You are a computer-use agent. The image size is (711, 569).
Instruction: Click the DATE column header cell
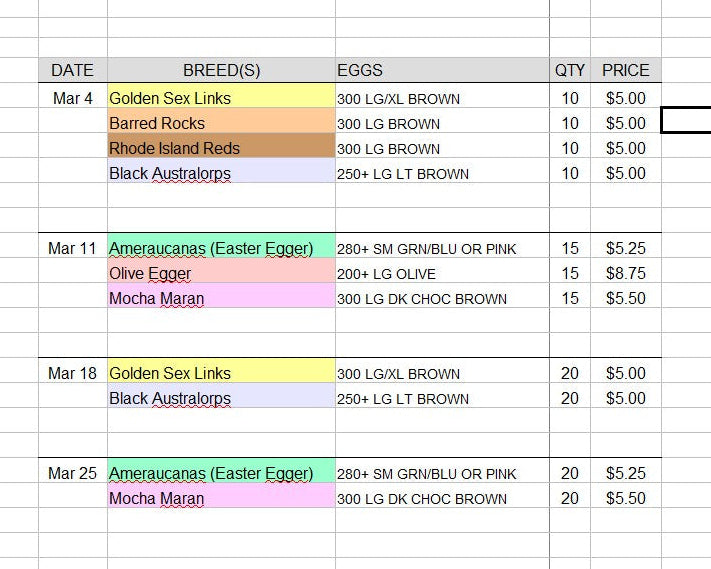click(x=72, y=70)
